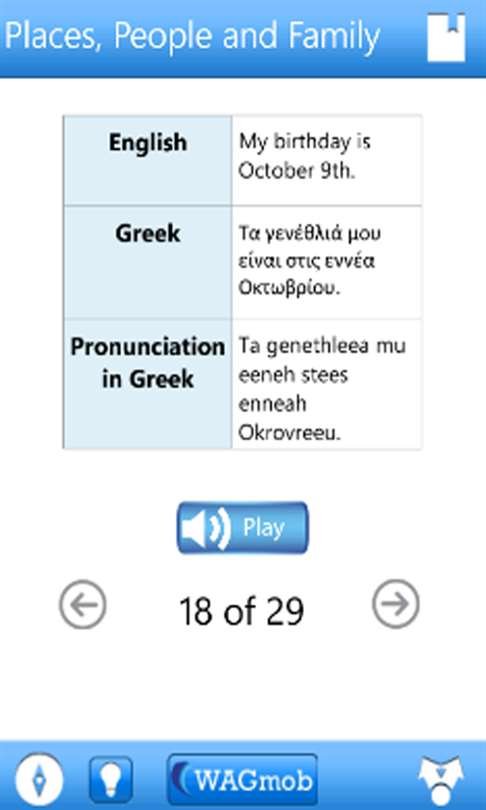Select the Greek row label

pyautogui.click(x=148, y=233)
